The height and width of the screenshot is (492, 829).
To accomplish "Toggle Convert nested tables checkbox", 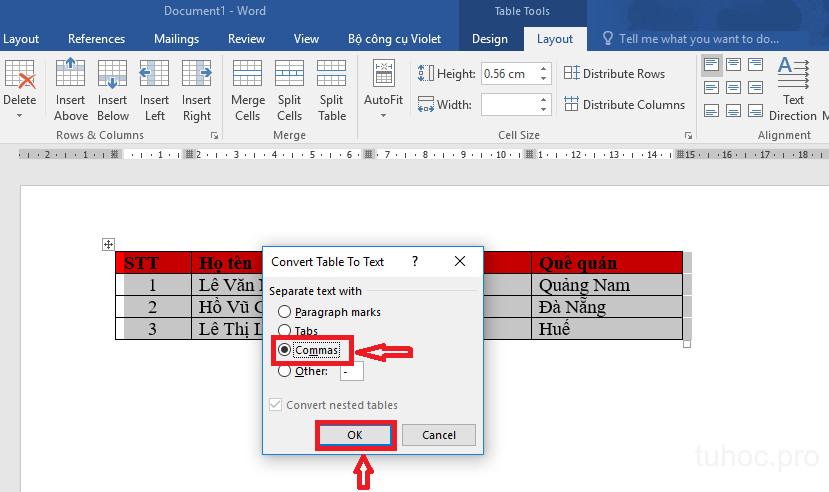I will pos(275,405).
